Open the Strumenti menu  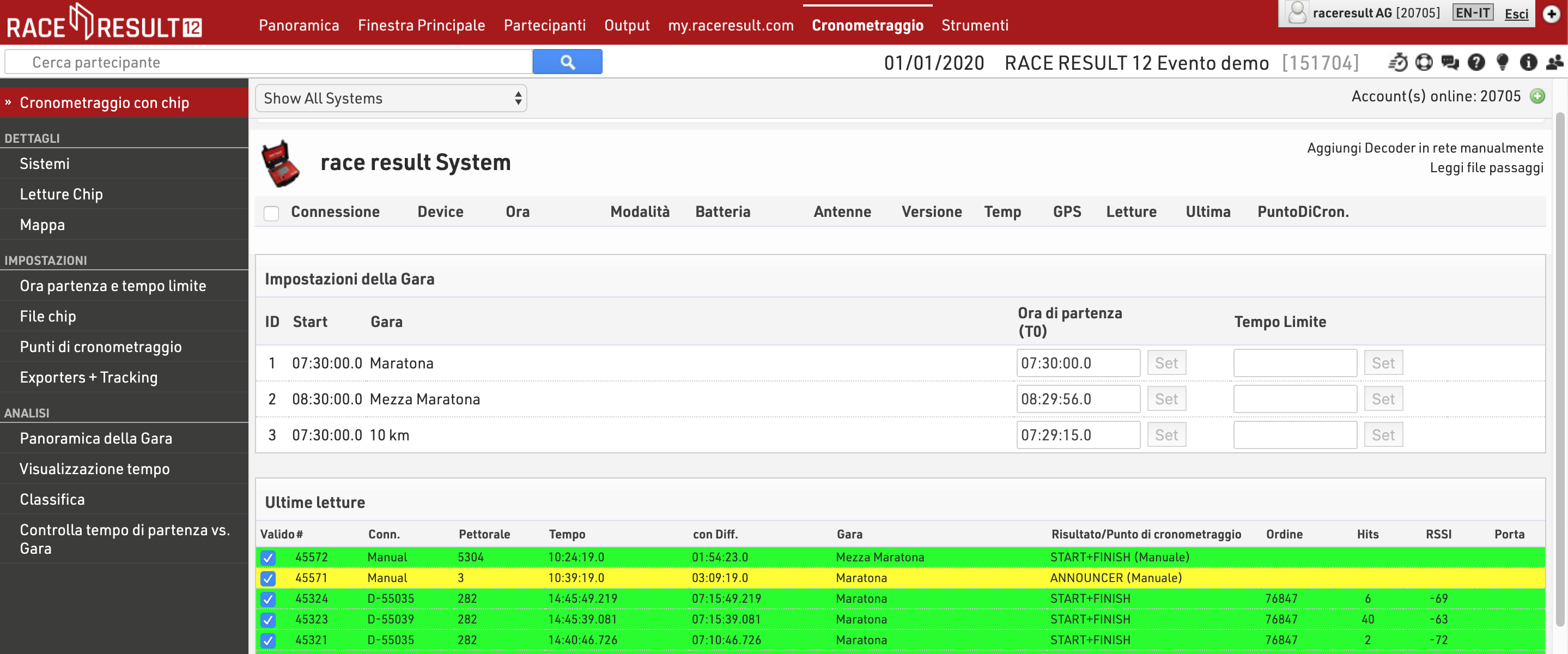975,25
